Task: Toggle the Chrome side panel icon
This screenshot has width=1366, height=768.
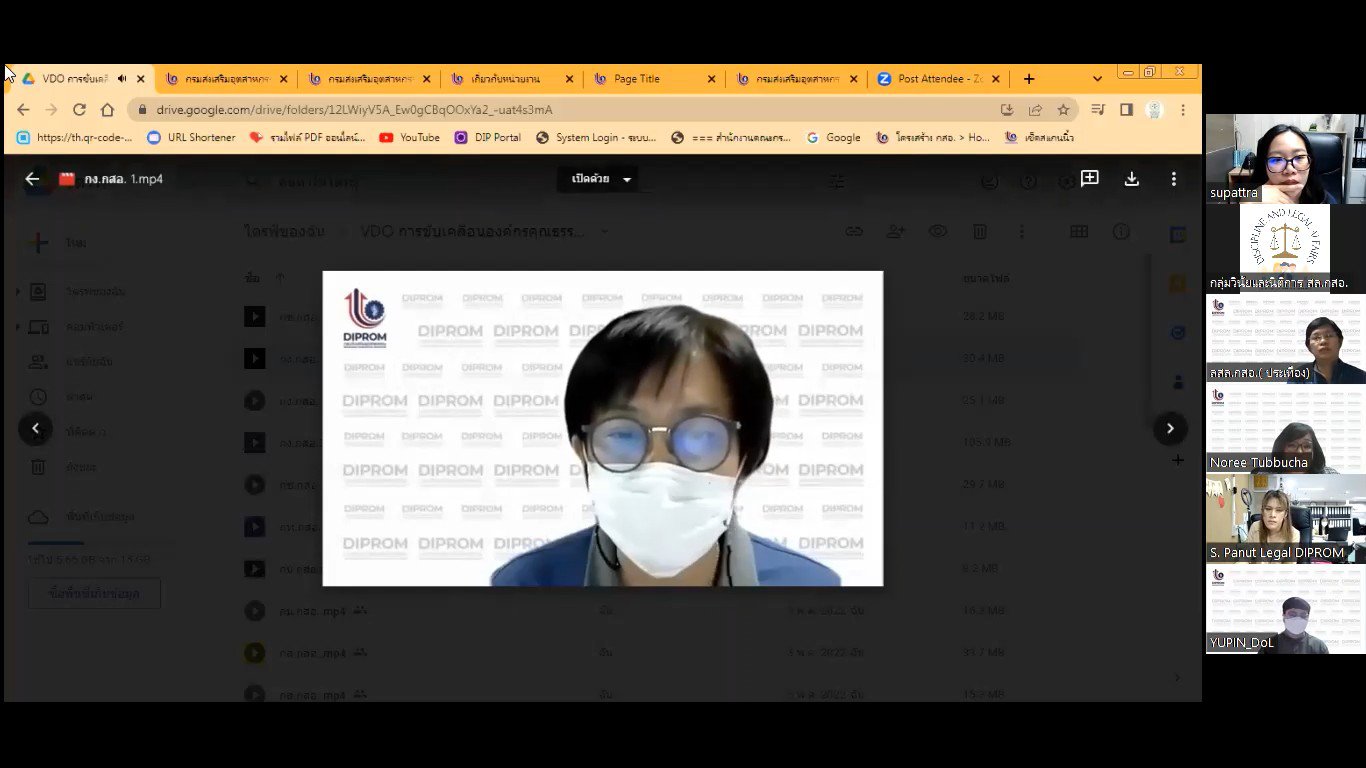Action: tap(1126, 110)
